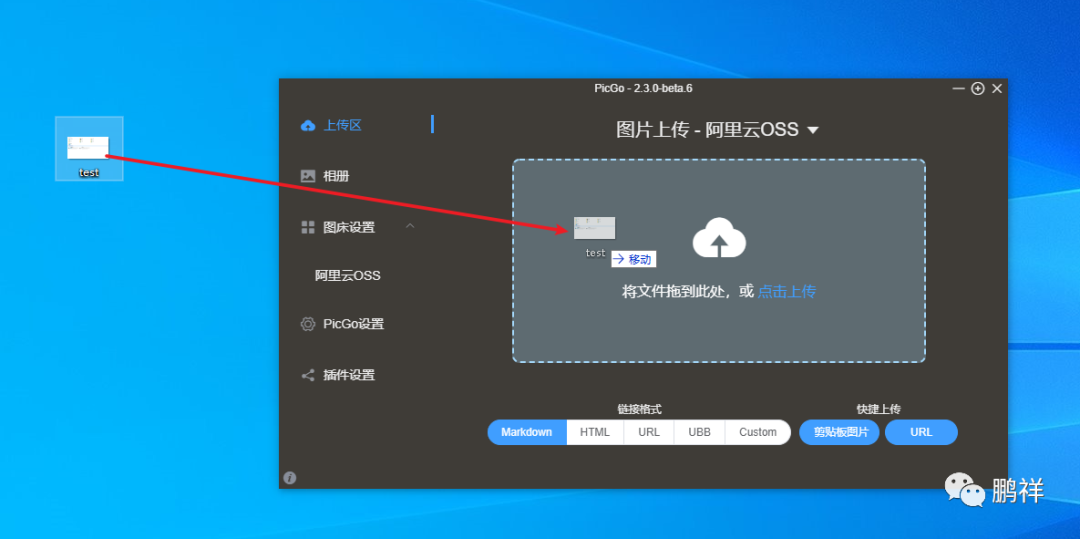Close the PicGo window
The image size is (1080, 539).
997,88
